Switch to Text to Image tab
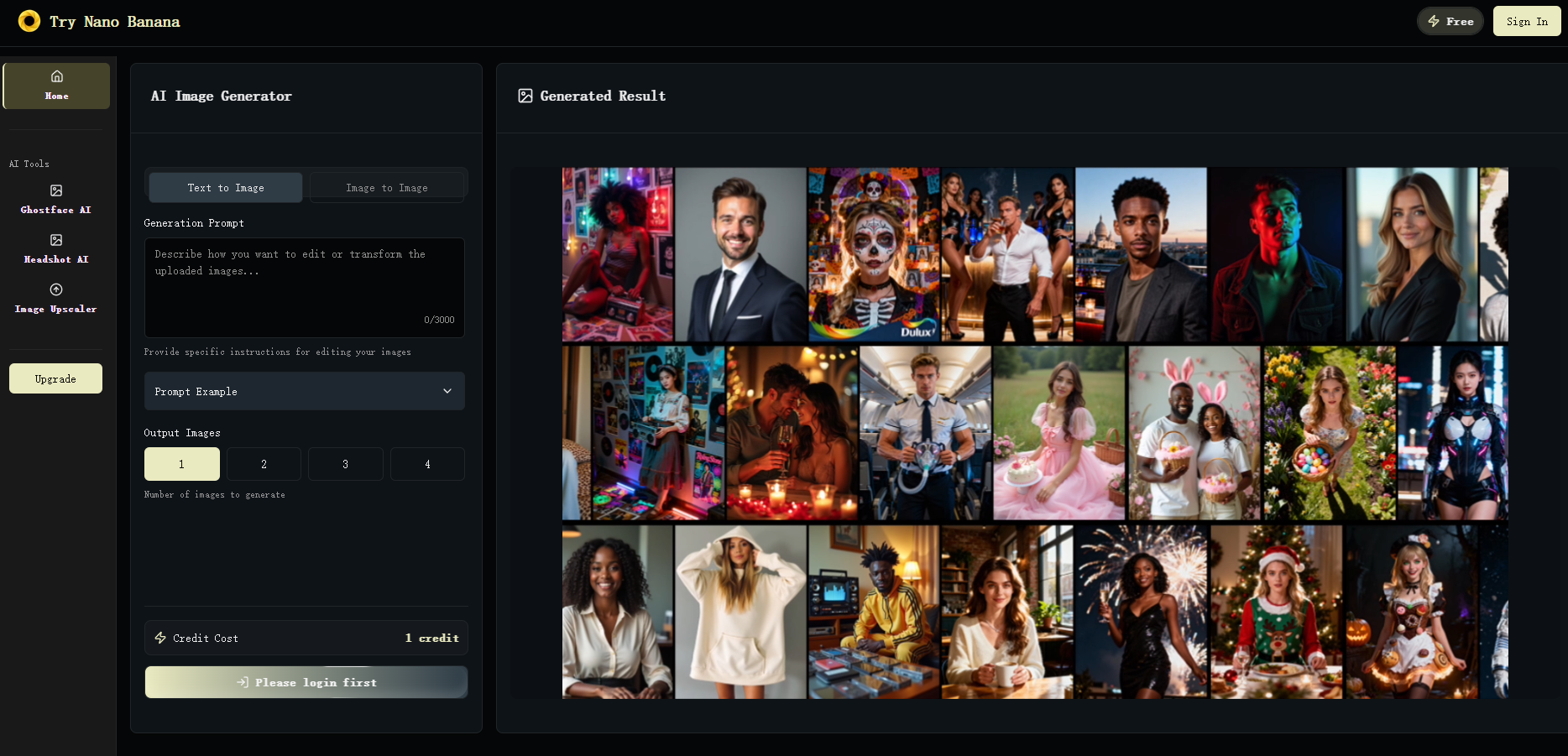1568x756 pixels. point(226,188)
